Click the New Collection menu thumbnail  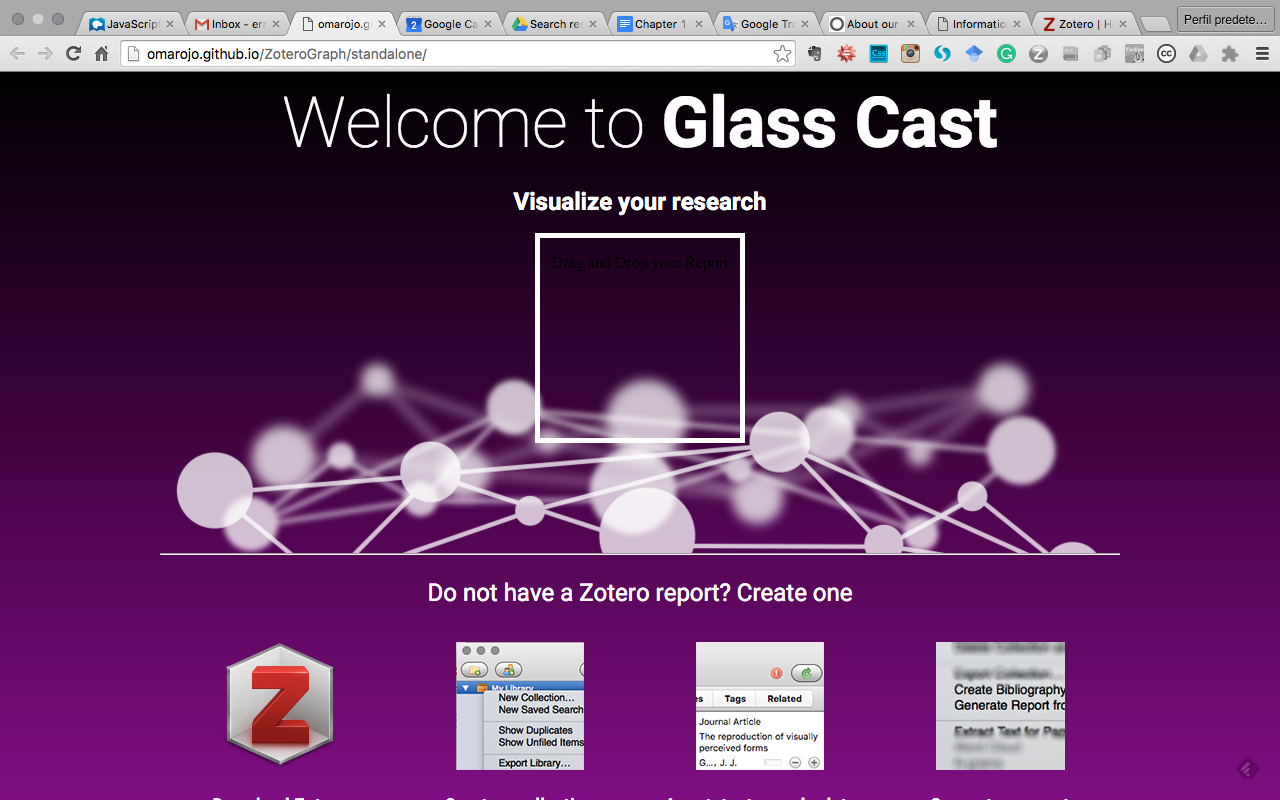(x=520, y=706)
